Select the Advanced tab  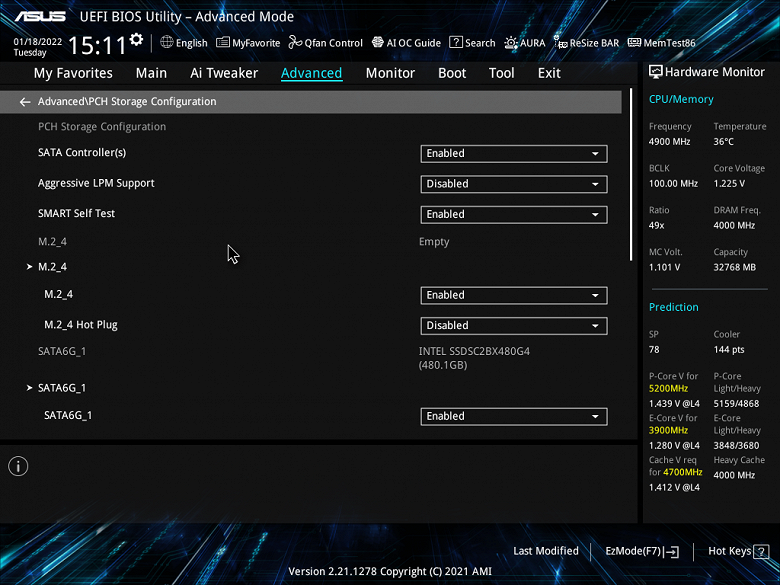click(x=311, y=73)
